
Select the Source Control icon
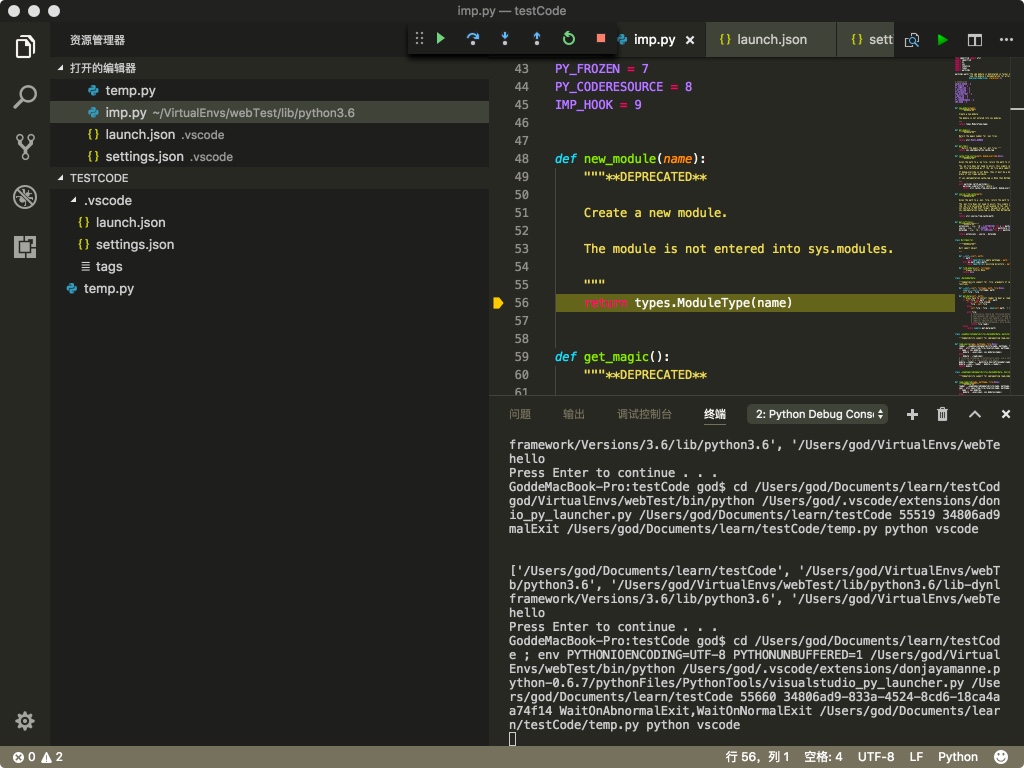[x=24, y=146]
